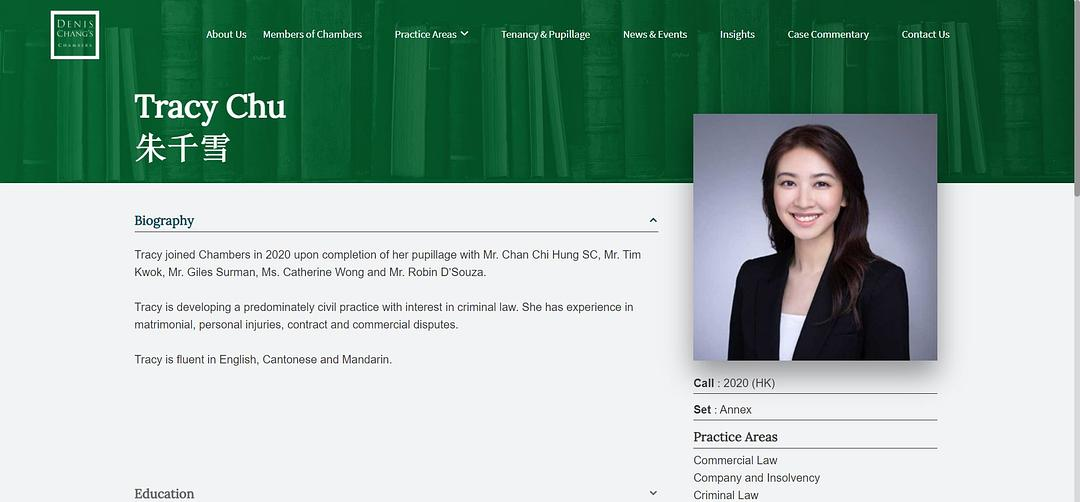The width and height of the screenshot is (1080, 502).
Task: Expand the Education section chevron
Action: (653, 493)
